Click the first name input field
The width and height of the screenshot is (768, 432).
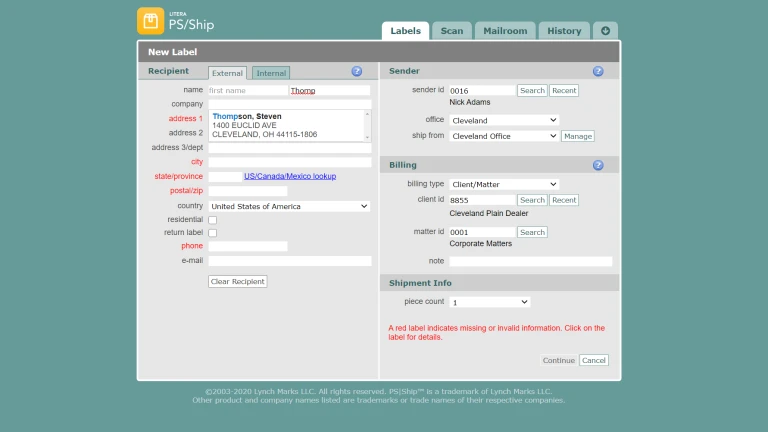[x=248, y=91]
